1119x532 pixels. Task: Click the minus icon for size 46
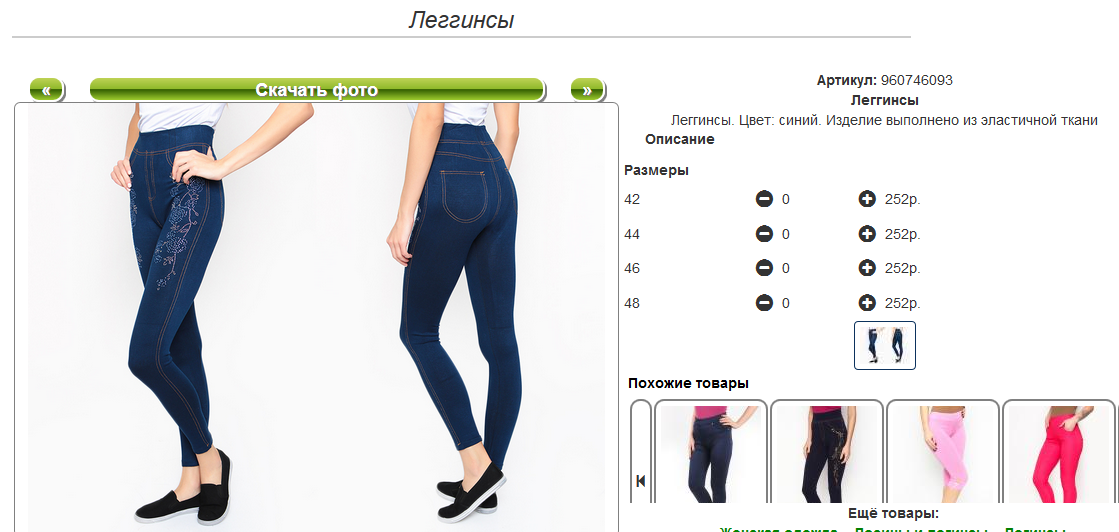pos(764,268)
